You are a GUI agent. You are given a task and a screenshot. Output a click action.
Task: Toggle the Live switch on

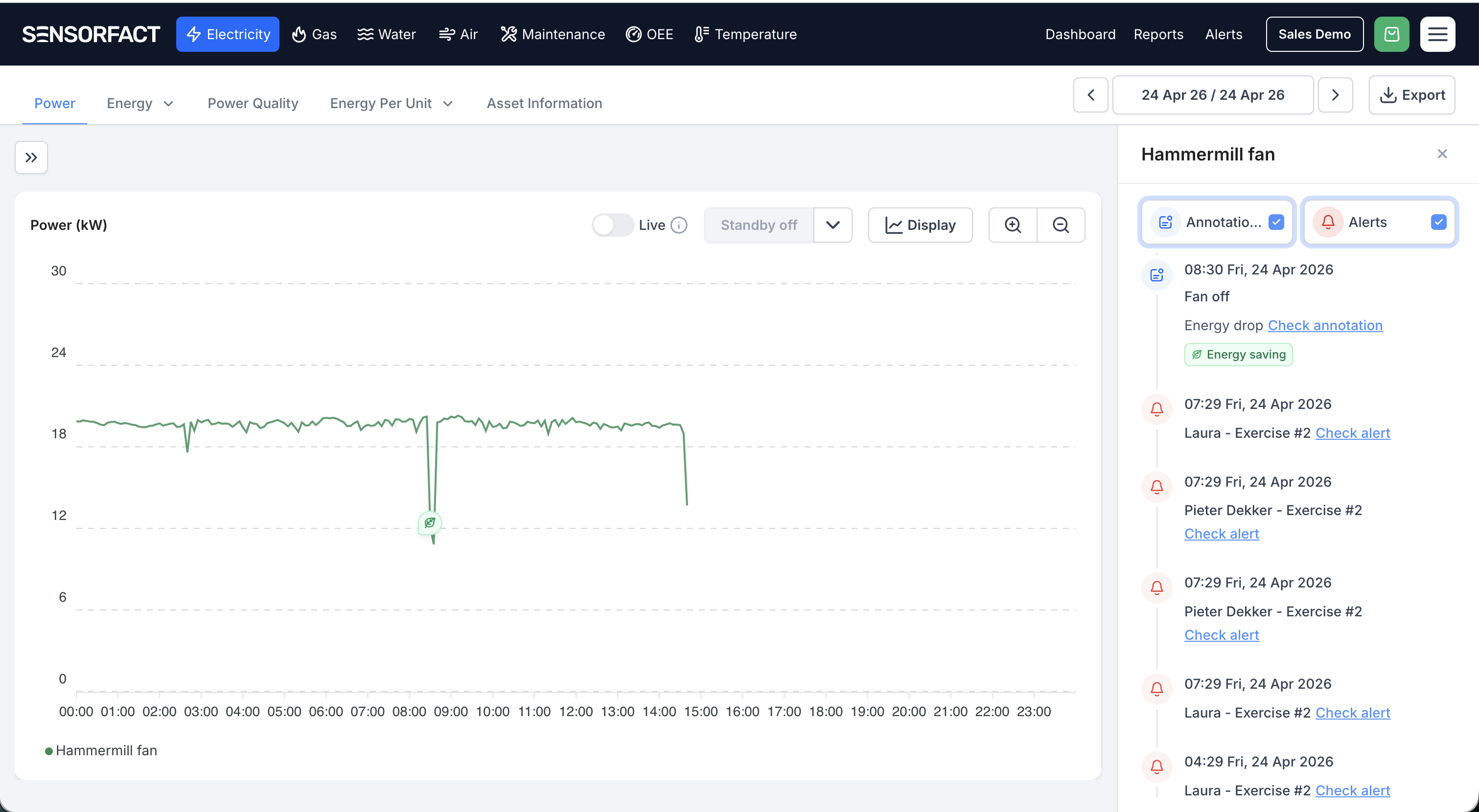pos(612,225)
